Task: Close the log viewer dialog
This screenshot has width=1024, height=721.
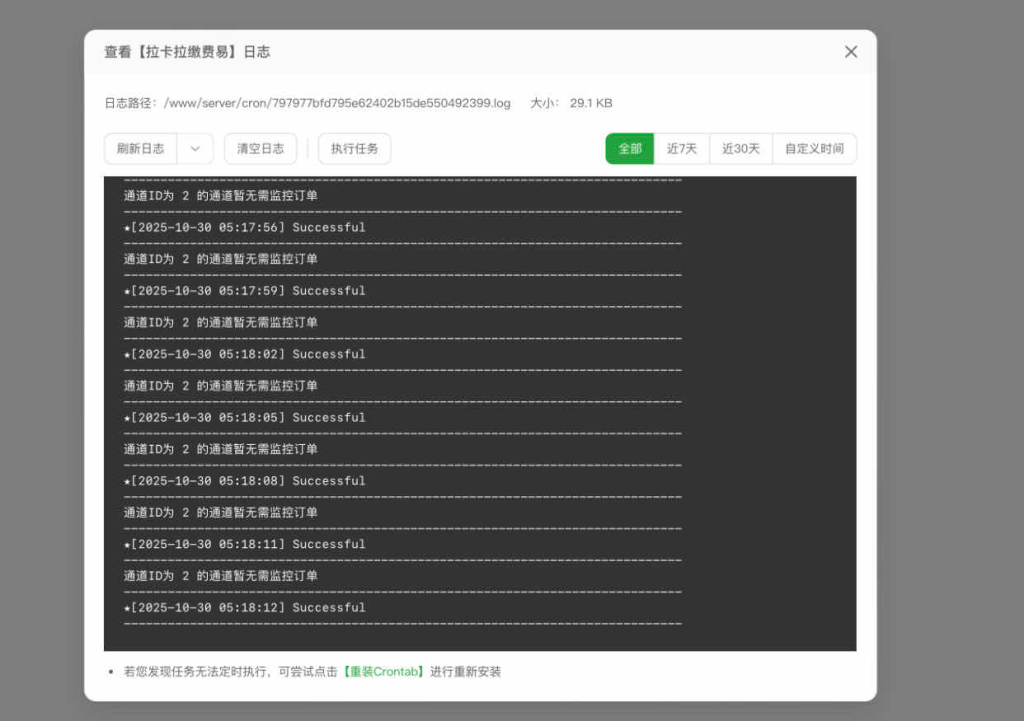Action: [x=851, y=51]
